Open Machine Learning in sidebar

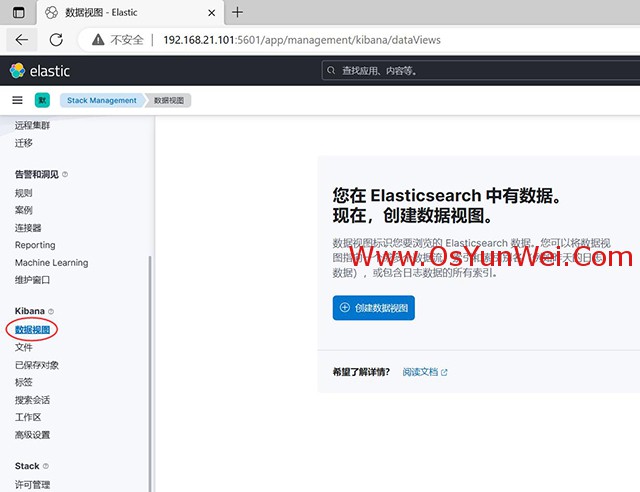click(51, 263)
